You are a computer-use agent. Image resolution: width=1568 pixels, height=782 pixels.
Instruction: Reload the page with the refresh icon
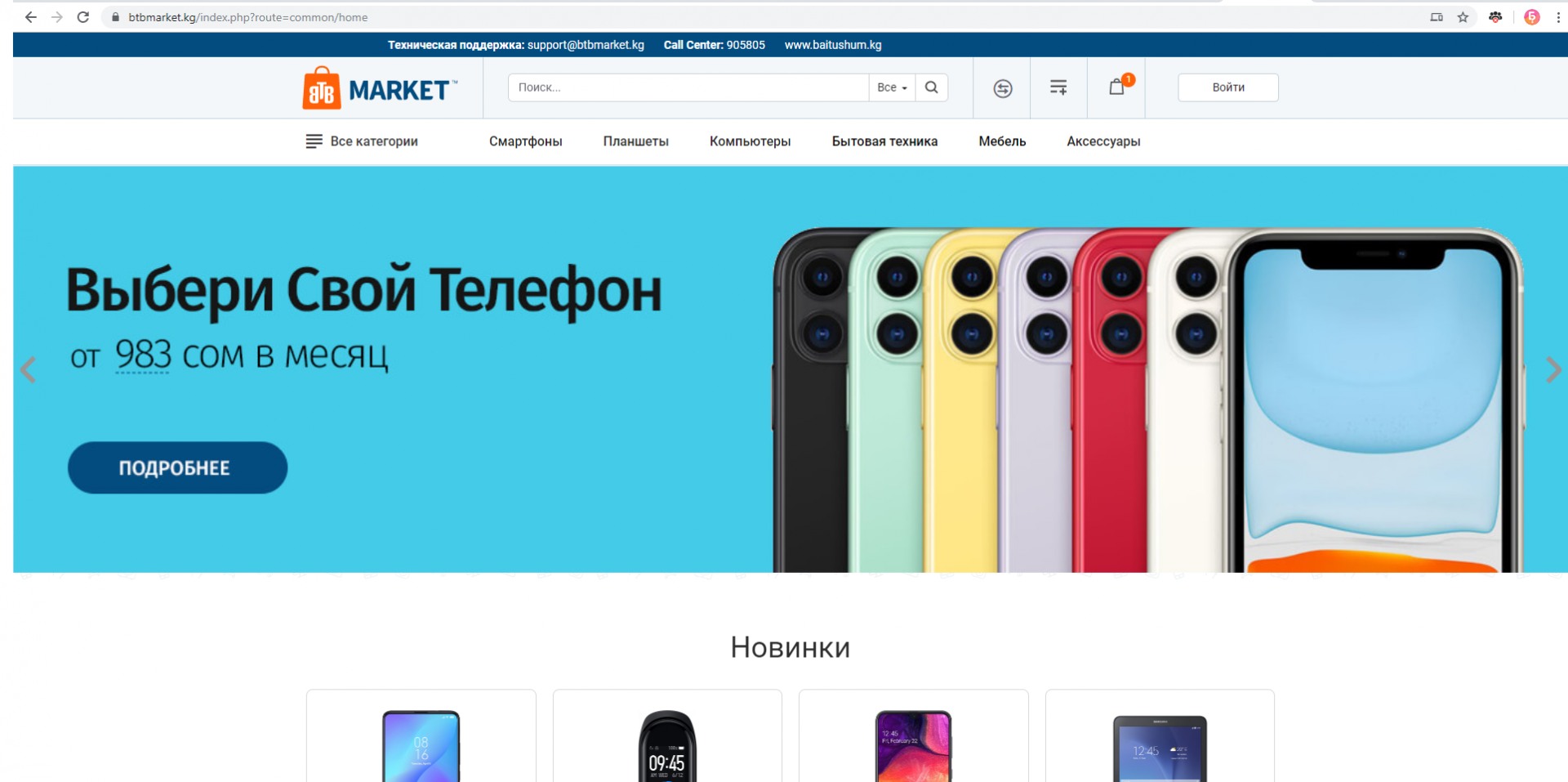83,17
